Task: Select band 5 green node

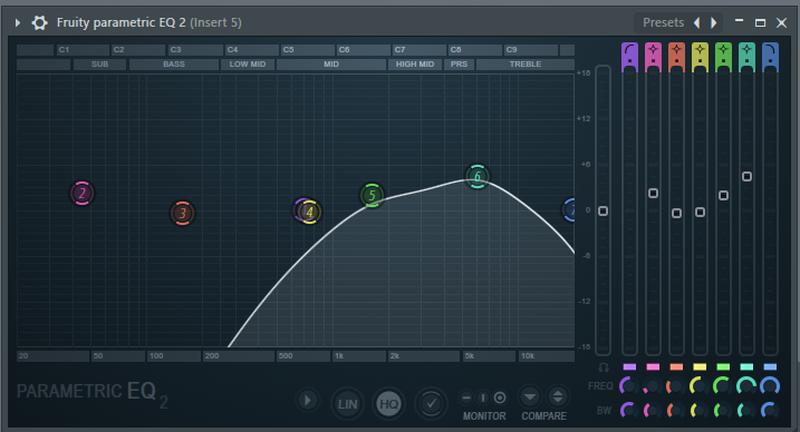Action: coord(372,195)
